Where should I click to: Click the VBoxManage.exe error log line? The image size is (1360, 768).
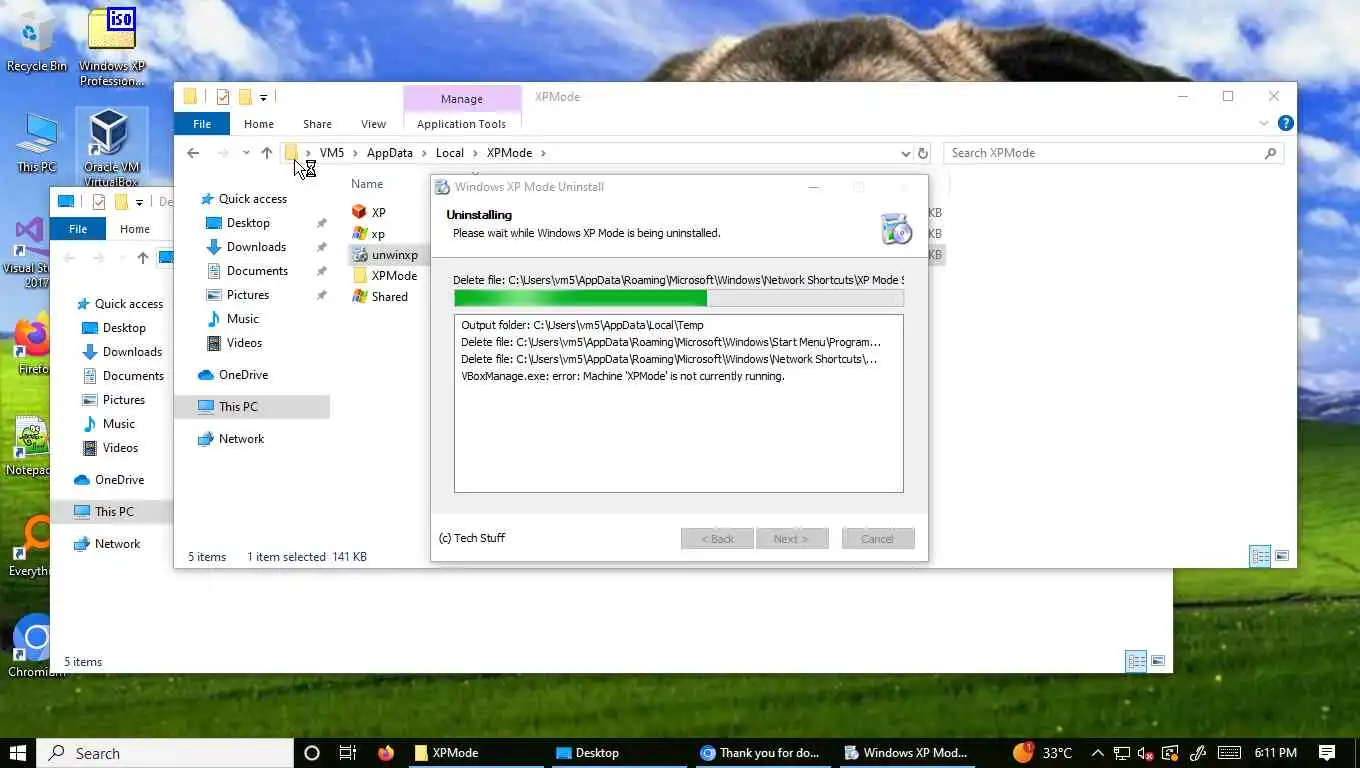tap(622, 376)
